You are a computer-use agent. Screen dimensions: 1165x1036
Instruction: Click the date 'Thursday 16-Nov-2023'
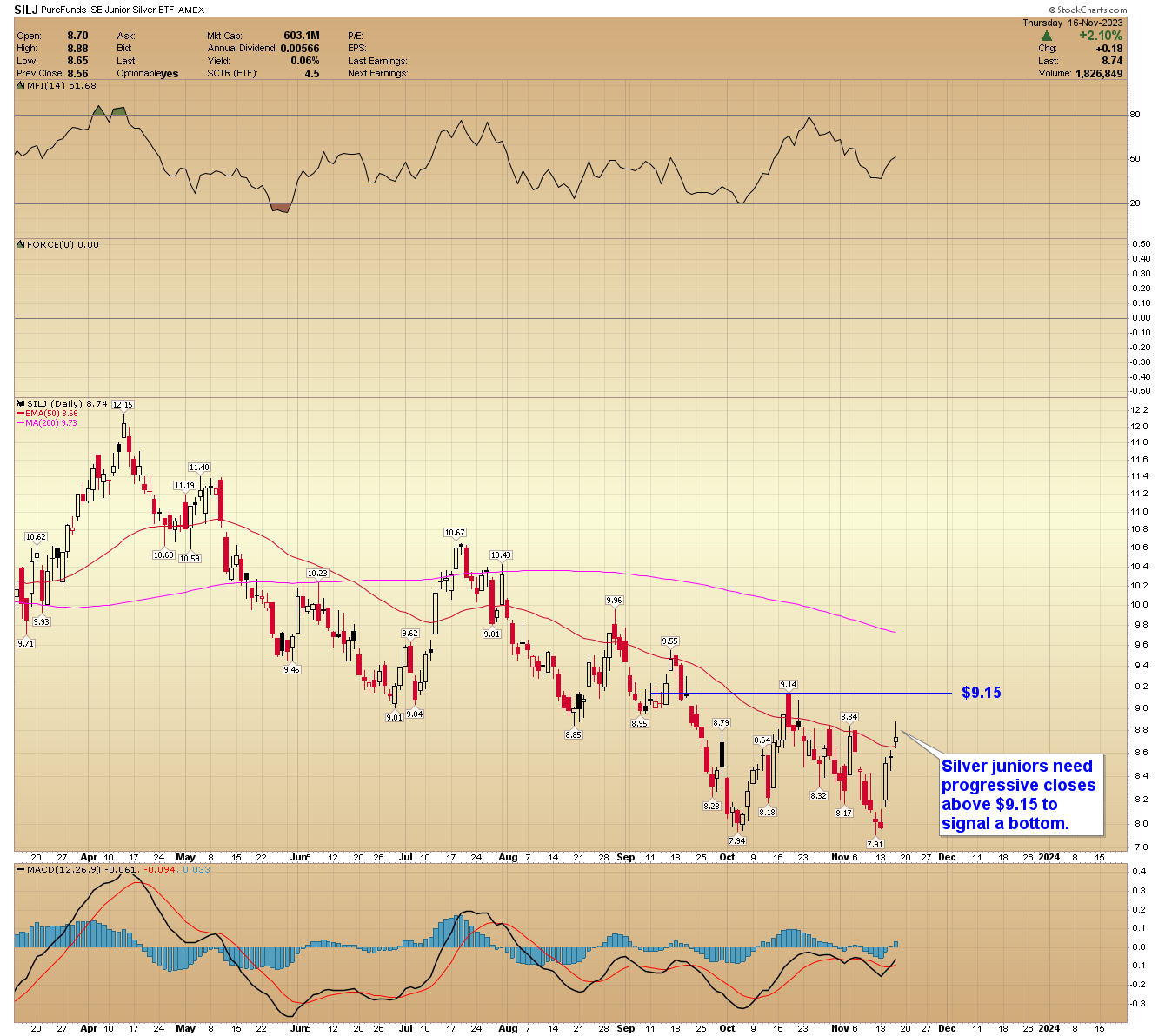1073,23
